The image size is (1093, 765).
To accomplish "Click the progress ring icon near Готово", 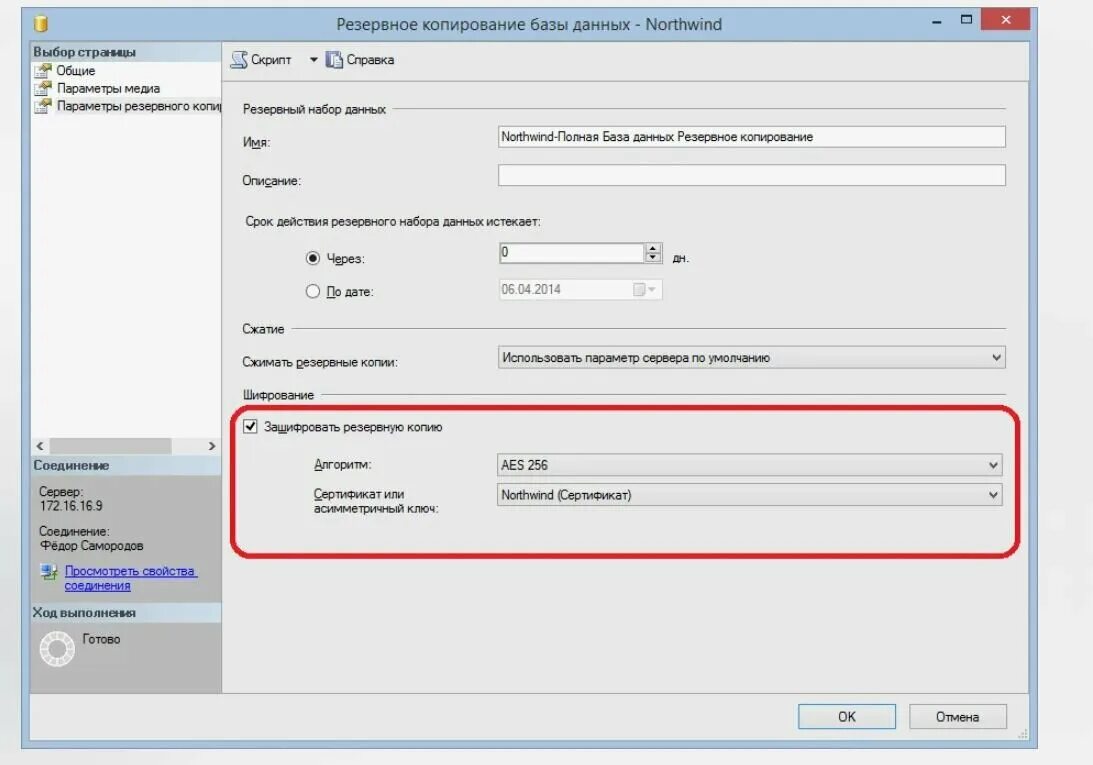I will tap(57, 649).
